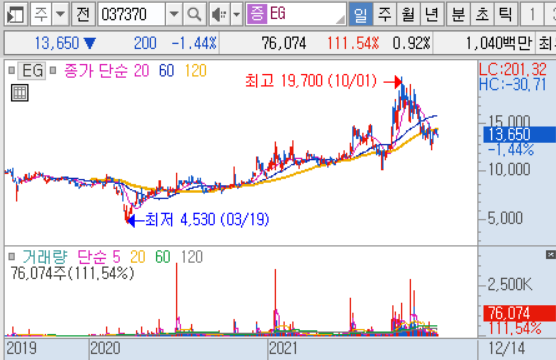Click the volume 5 moving average legend

click(116, 257)
